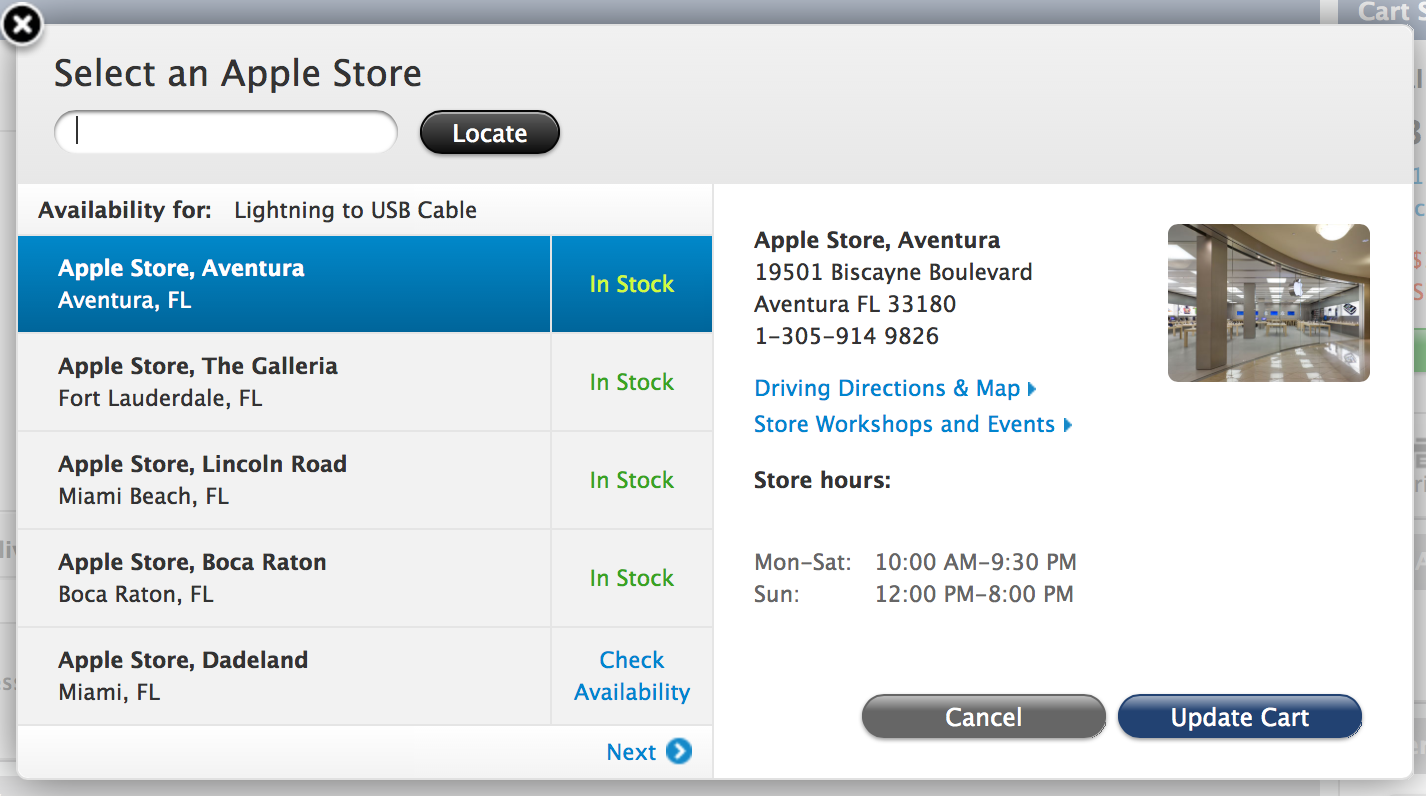
Task: Close the Select an Apple Store dialog
Action: pos(22,25)
